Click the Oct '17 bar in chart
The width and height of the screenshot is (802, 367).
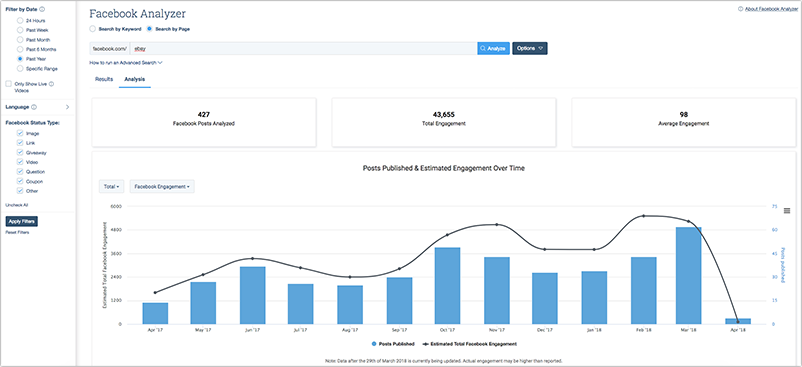click(x=448, y=286)
